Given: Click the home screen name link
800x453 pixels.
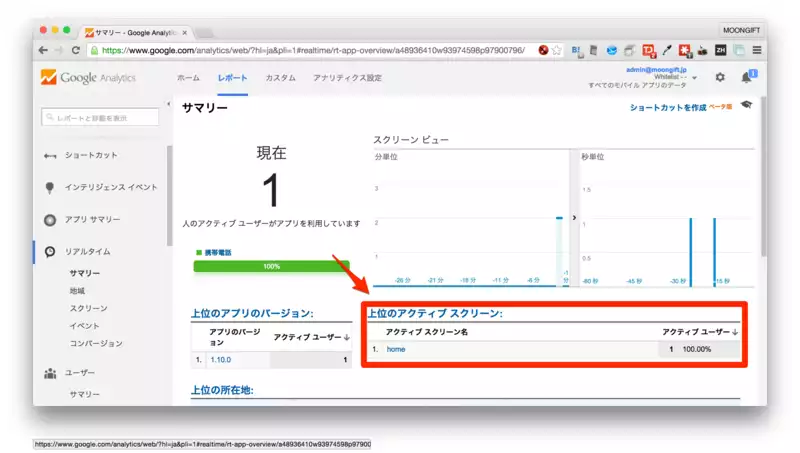Looking at the screenshot, I should (x=396, y=349).
